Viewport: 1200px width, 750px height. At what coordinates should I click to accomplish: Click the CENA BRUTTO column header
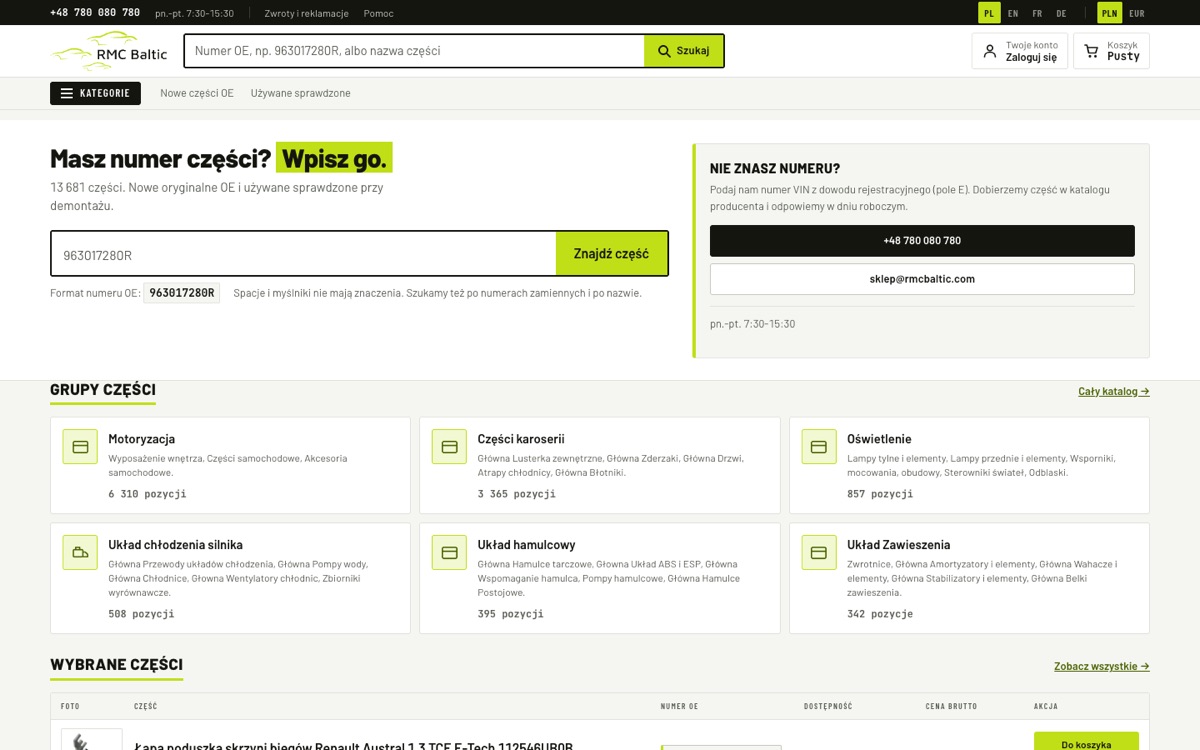(x=951, y=706)
